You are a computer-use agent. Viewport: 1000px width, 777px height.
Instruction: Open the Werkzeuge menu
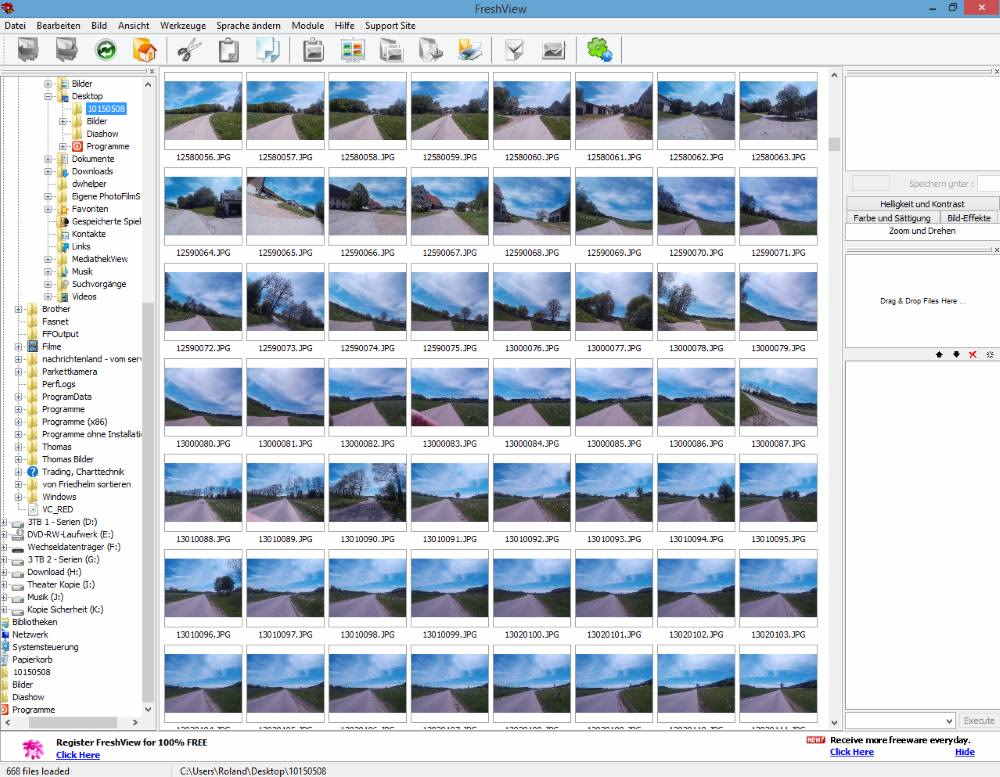coord(182,25)
